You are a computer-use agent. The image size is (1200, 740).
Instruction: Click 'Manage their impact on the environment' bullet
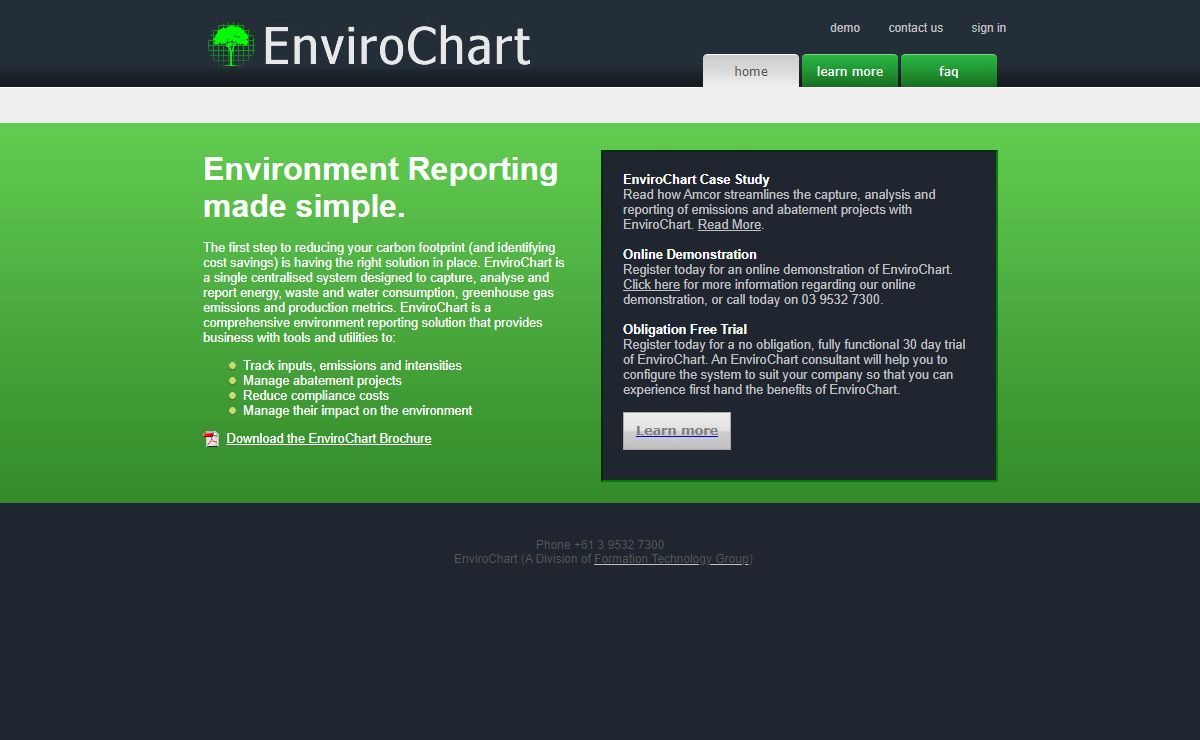[x=358, y=411]
